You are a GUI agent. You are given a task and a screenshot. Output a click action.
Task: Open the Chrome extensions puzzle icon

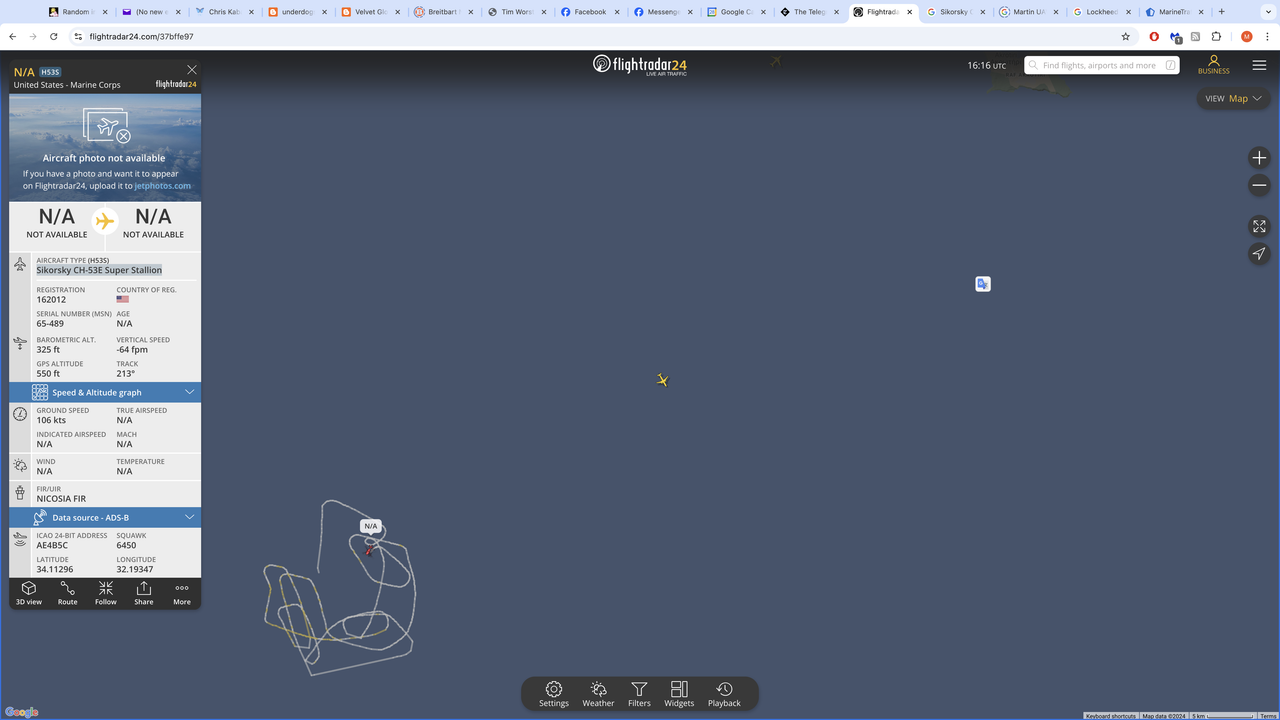click(1216, 36)
